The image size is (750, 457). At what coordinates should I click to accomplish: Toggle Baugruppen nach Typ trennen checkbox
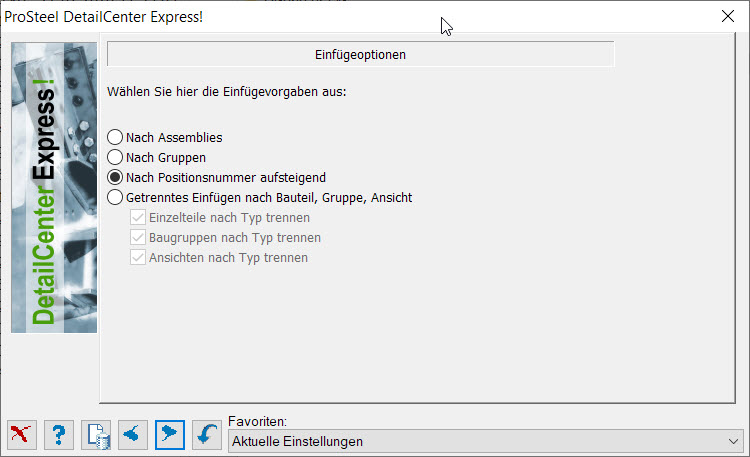point(138,238)
